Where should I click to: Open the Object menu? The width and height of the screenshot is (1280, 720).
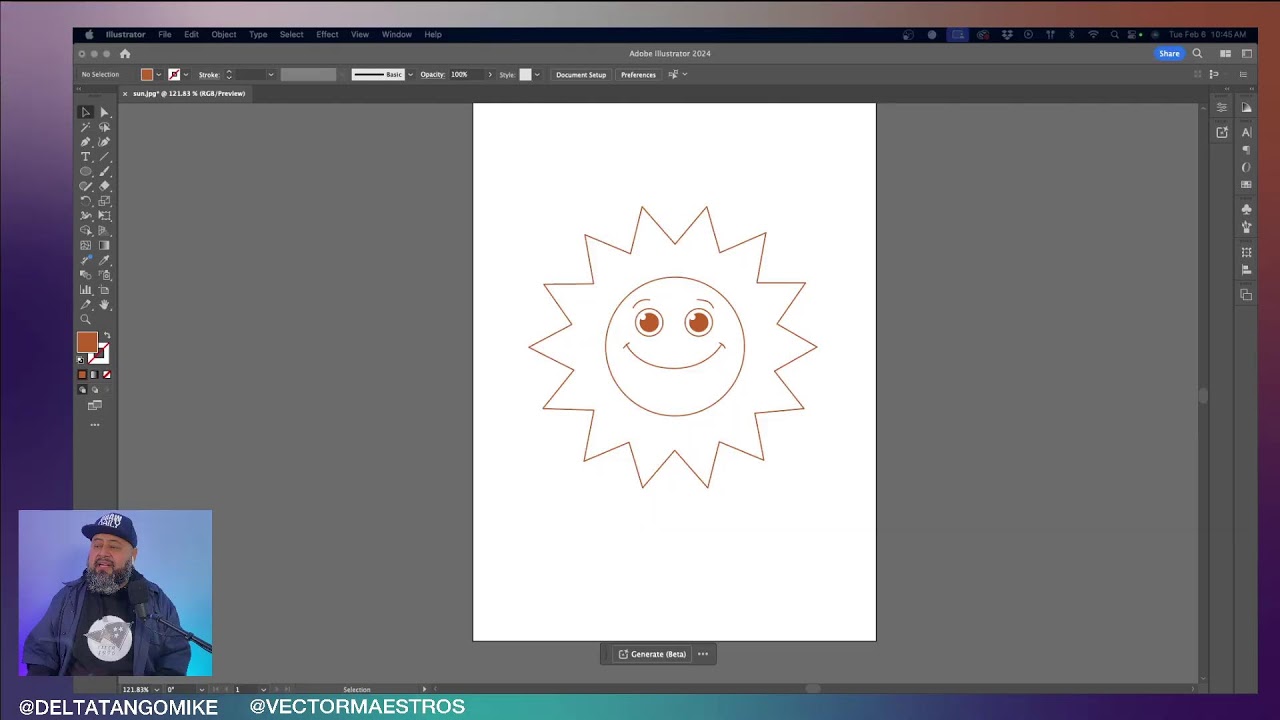click(224, 34)
